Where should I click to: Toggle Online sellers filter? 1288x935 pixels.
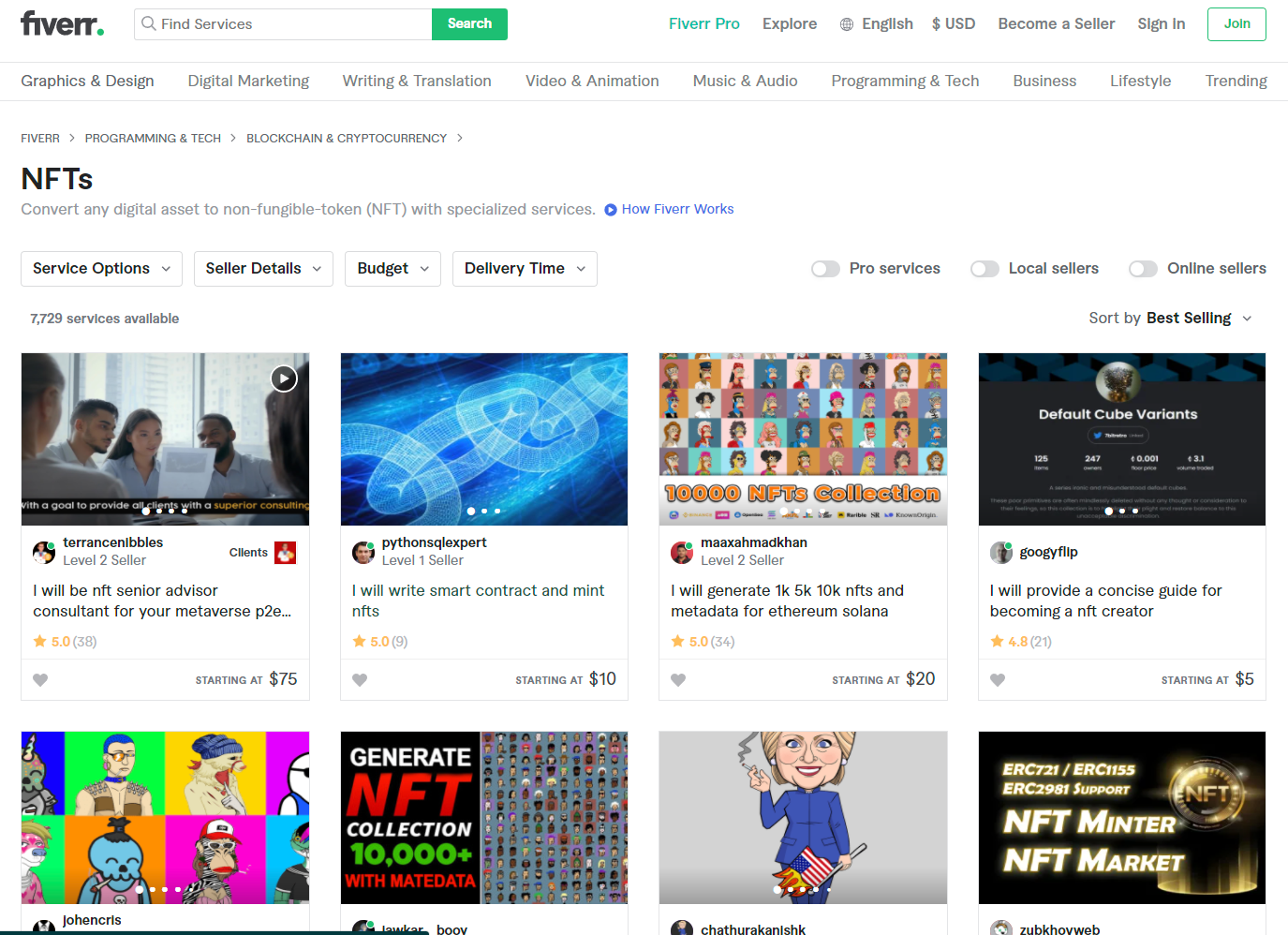coord(1143,269)
